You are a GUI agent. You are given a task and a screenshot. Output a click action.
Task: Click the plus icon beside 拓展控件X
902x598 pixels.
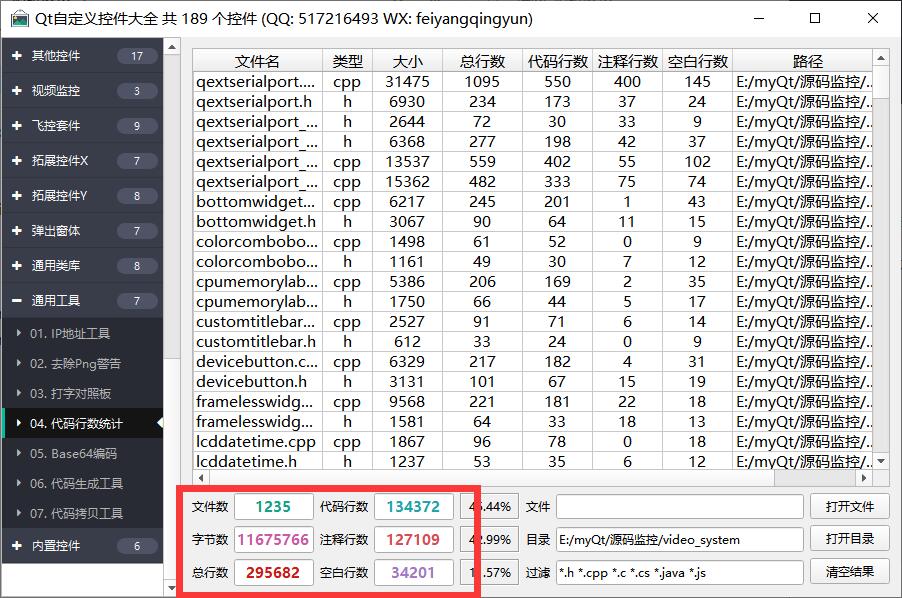(x=16, y=161)
